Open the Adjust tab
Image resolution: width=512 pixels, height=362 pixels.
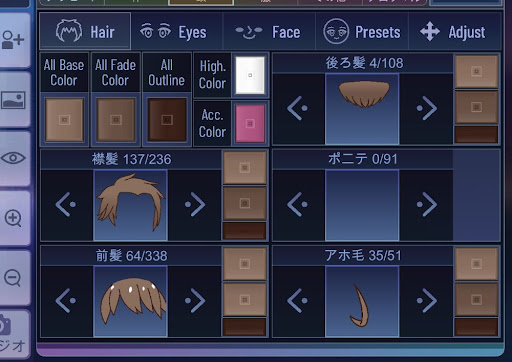455,32
